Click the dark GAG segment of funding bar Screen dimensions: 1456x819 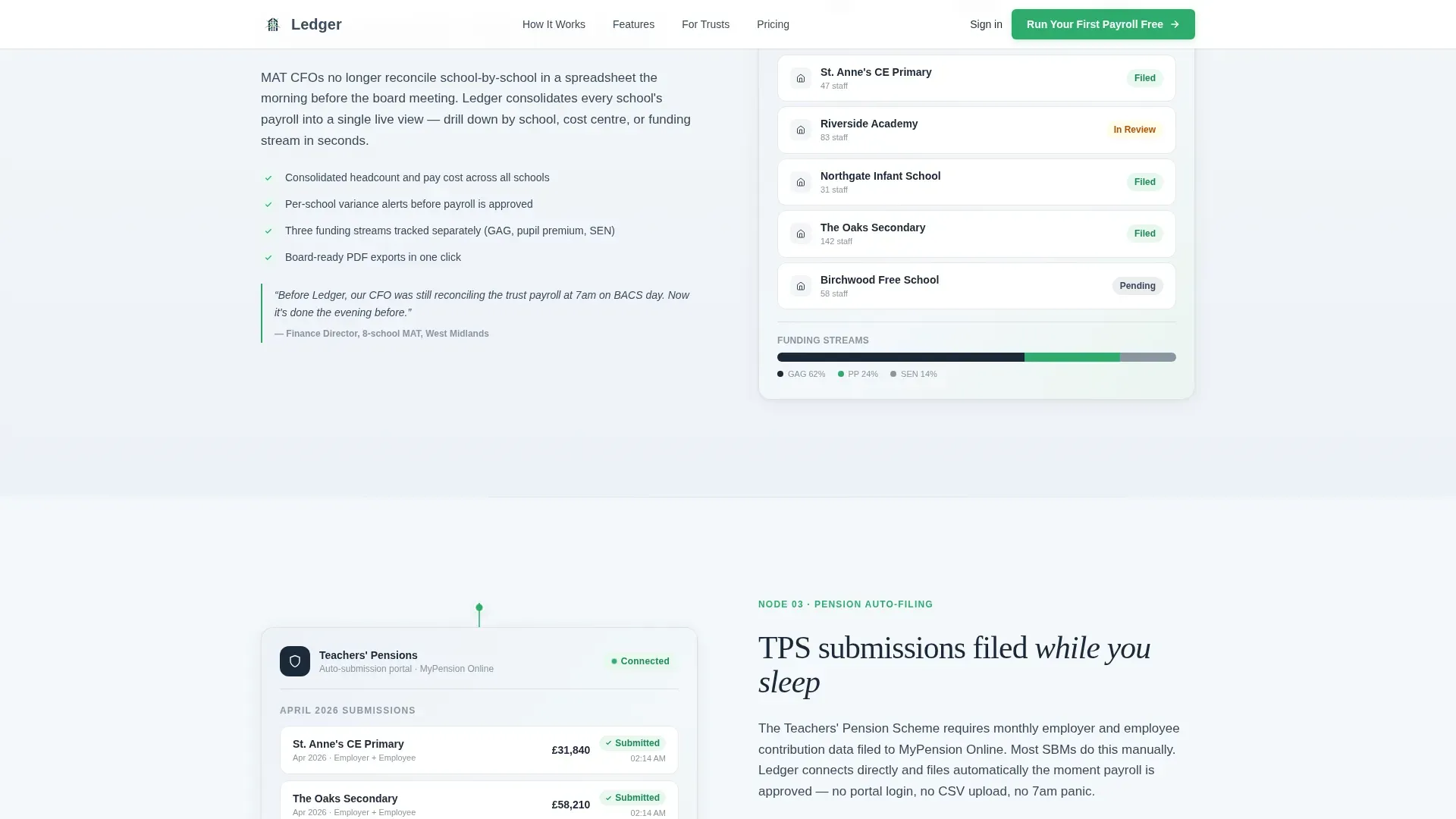tap(901, 357)
